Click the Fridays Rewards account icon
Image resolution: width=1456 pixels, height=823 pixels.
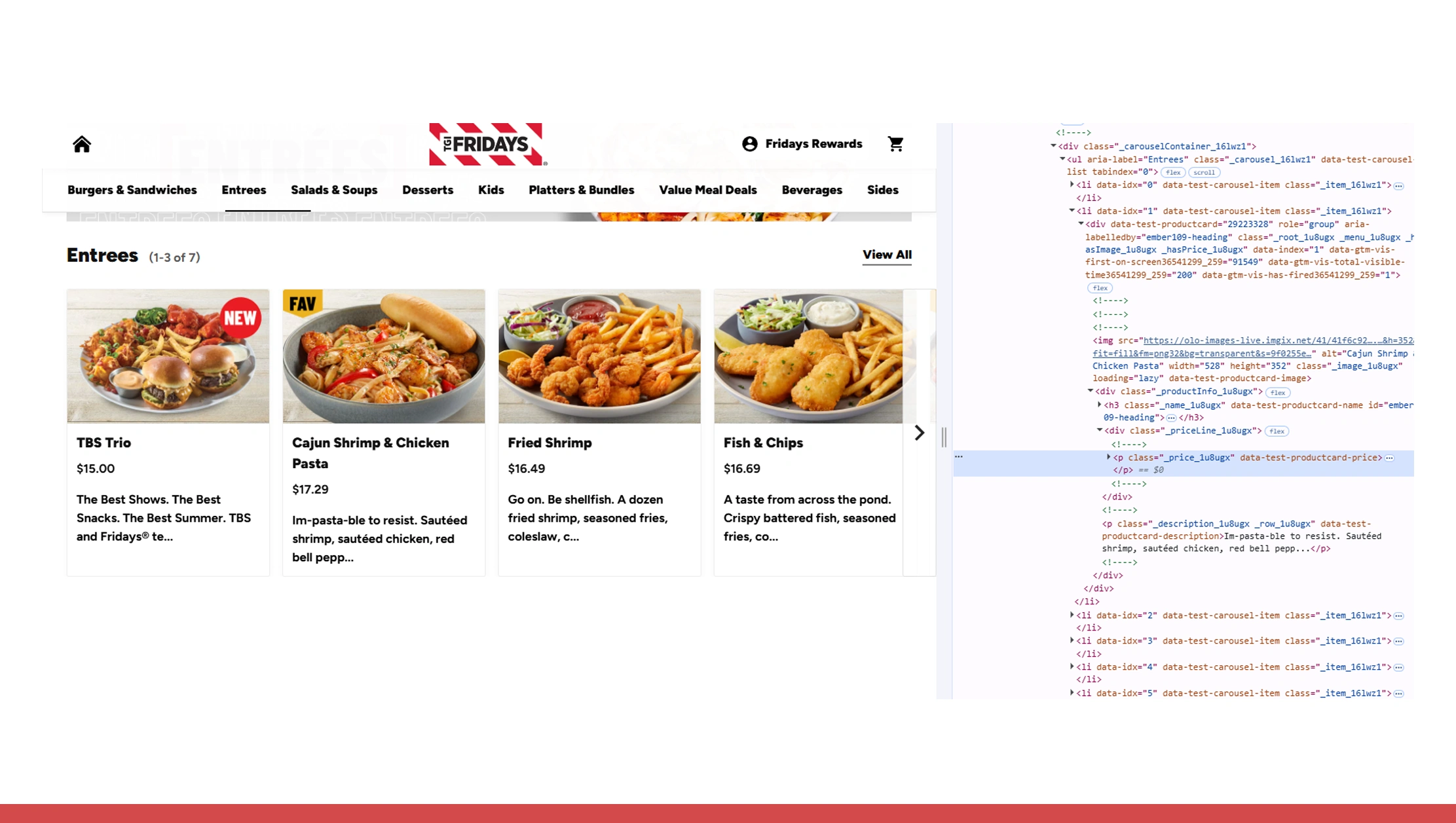749,143
